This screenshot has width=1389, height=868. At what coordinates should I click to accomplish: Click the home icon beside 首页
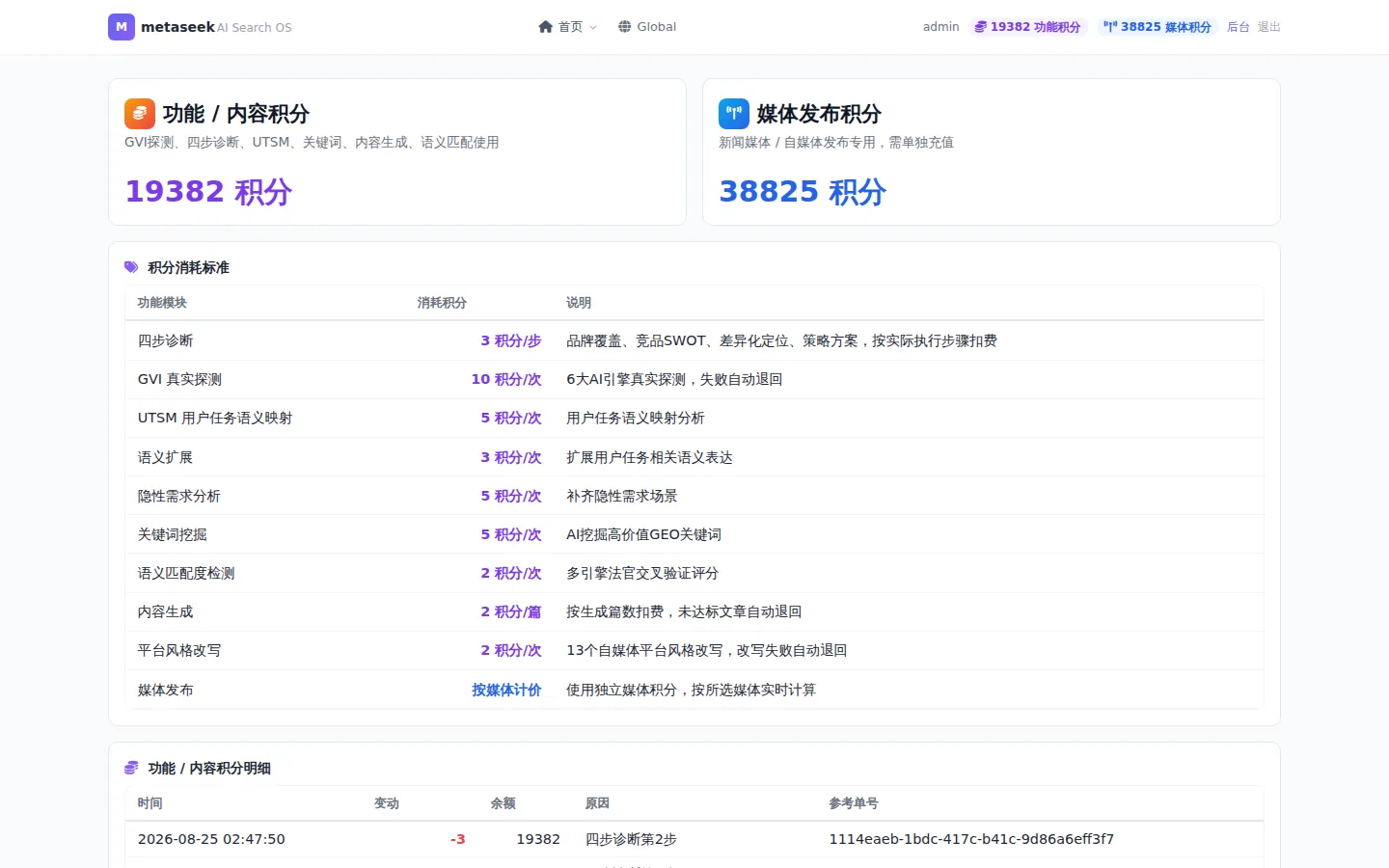click(546, 27)
